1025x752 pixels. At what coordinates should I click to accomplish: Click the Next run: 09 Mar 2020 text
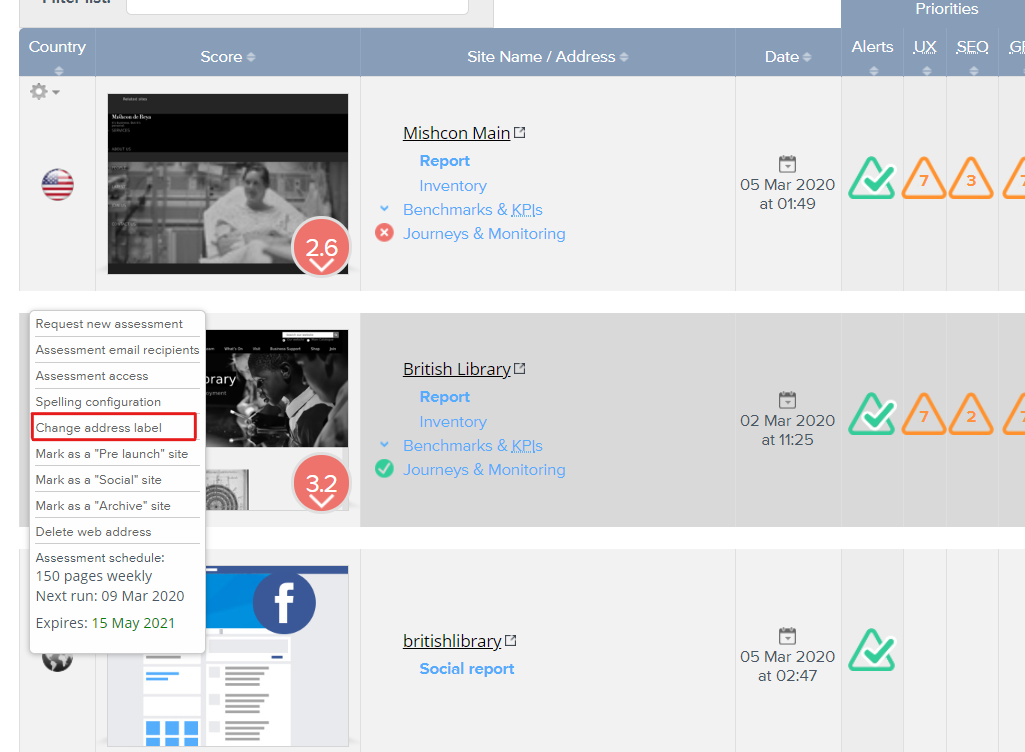click(x=110, y=596)
